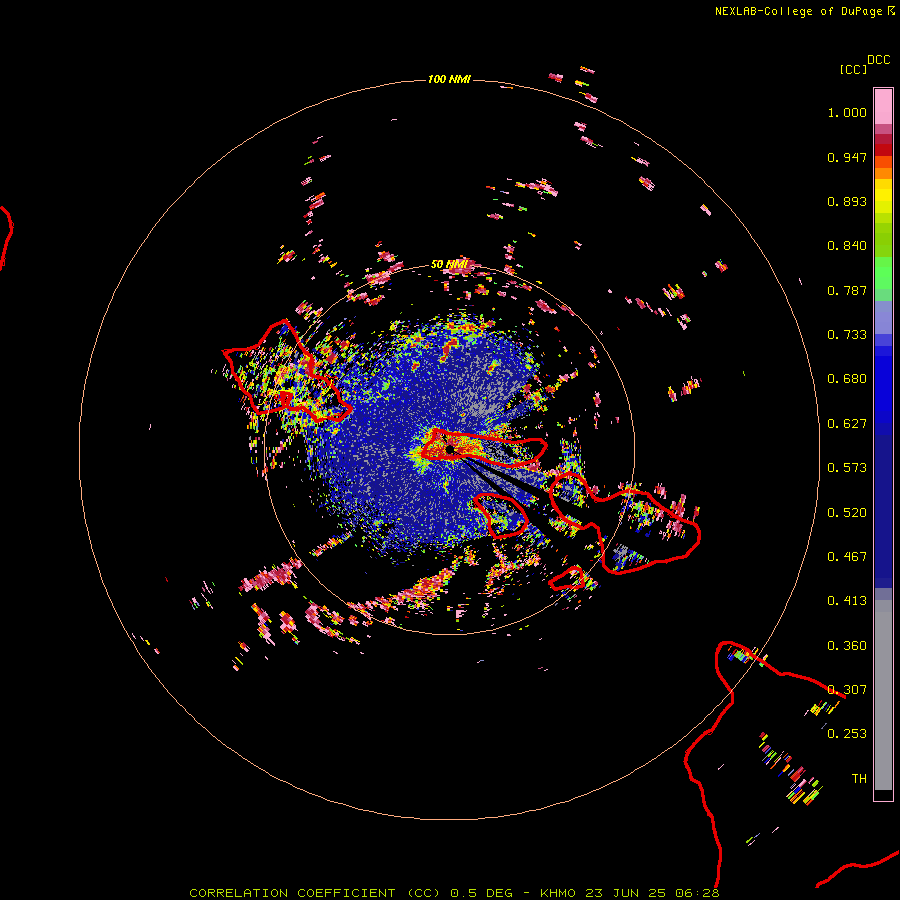Click the 0.413 scale value
Screen dimensions: 900x900
pos(847,601)
